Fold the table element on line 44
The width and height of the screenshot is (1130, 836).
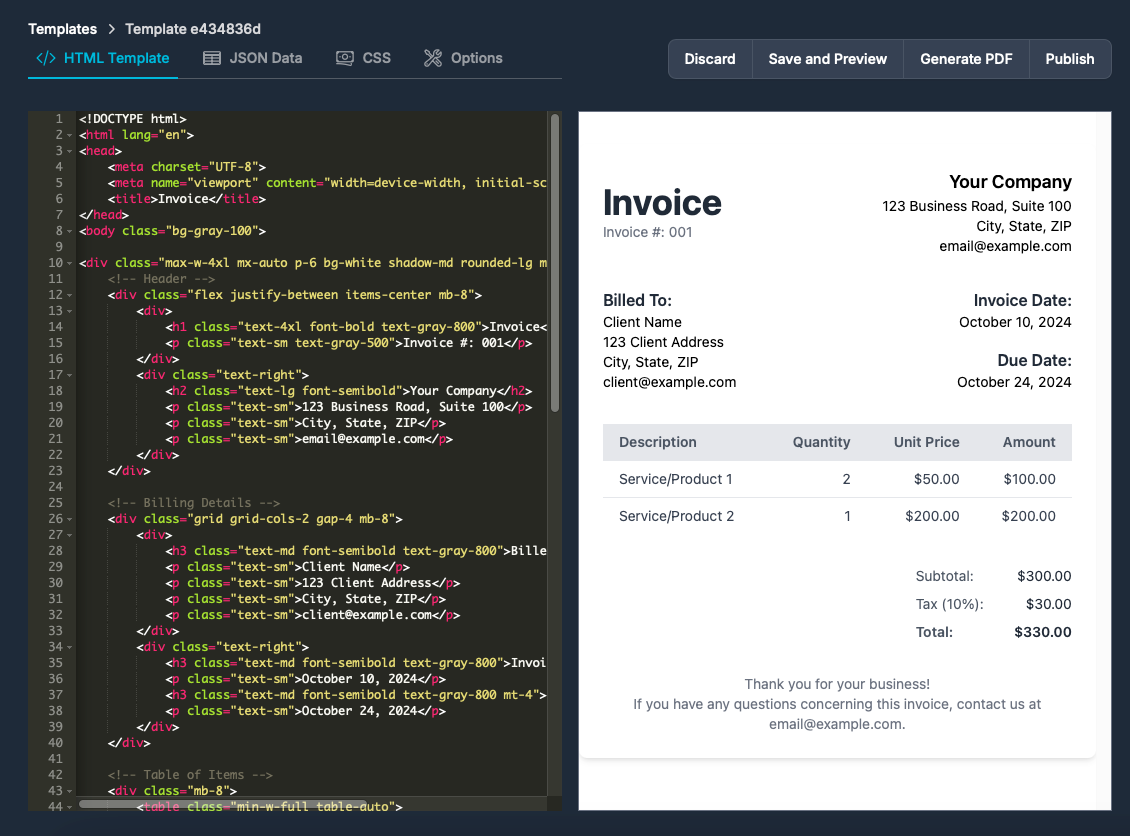[69, 807]
